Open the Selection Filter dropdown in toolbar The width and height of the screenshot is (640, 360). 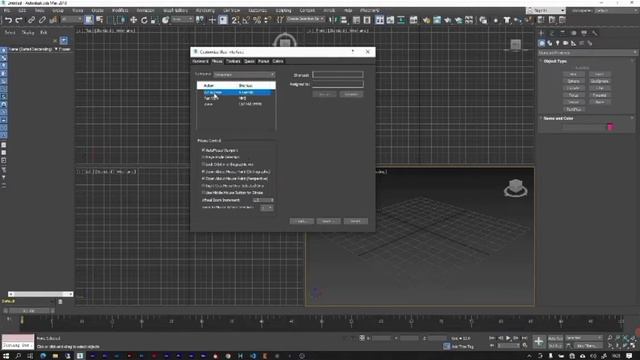point(71,20)
